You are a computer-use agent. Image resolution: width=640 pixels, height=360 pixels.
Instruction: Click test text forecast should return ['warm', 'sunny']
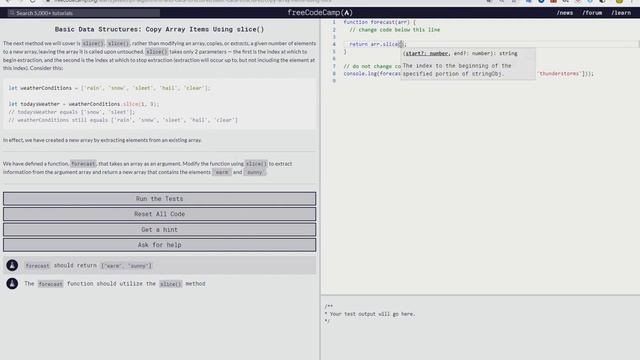coord(88,266)
